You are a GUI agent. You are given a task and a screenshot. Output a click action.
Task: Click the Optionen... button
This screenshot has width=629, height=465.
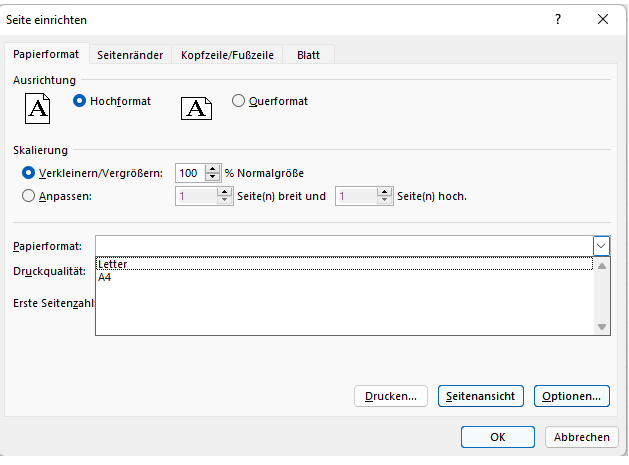point(572,396)
